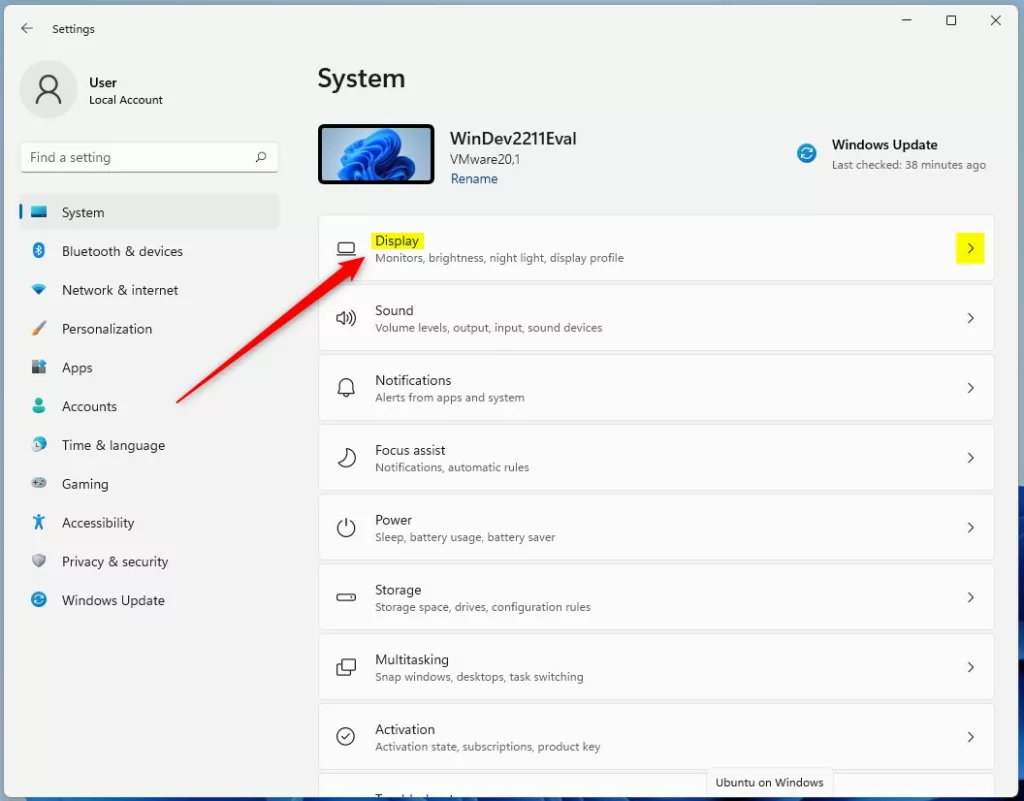Viewport: 1024px width, 801px height.
Task: Click inside the Find a setting box
Action: [148, 157]
